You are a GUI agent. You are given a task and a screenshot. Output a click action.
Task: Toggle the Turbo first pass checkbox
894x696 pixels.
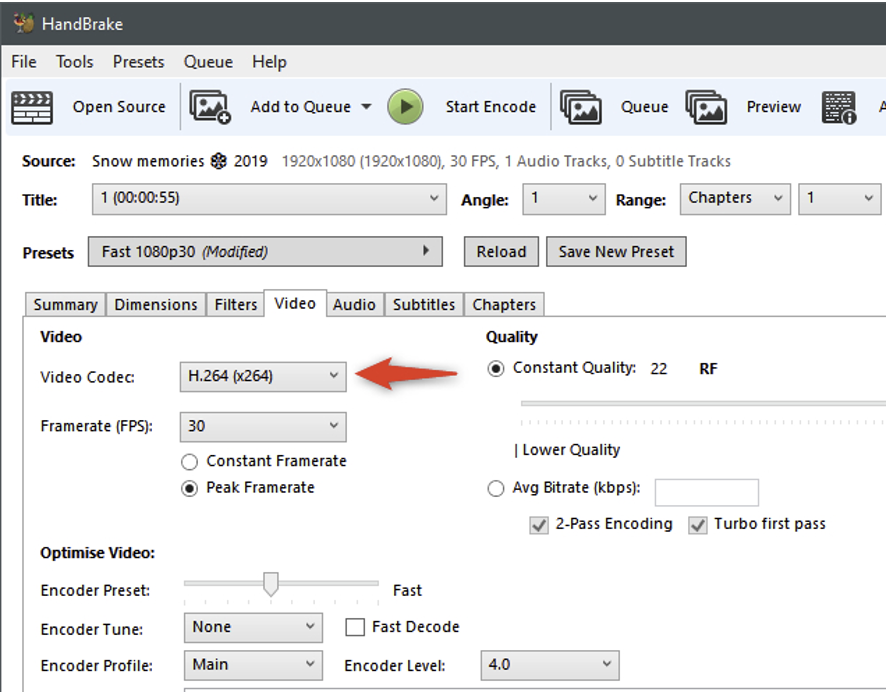tap(698, 524)
